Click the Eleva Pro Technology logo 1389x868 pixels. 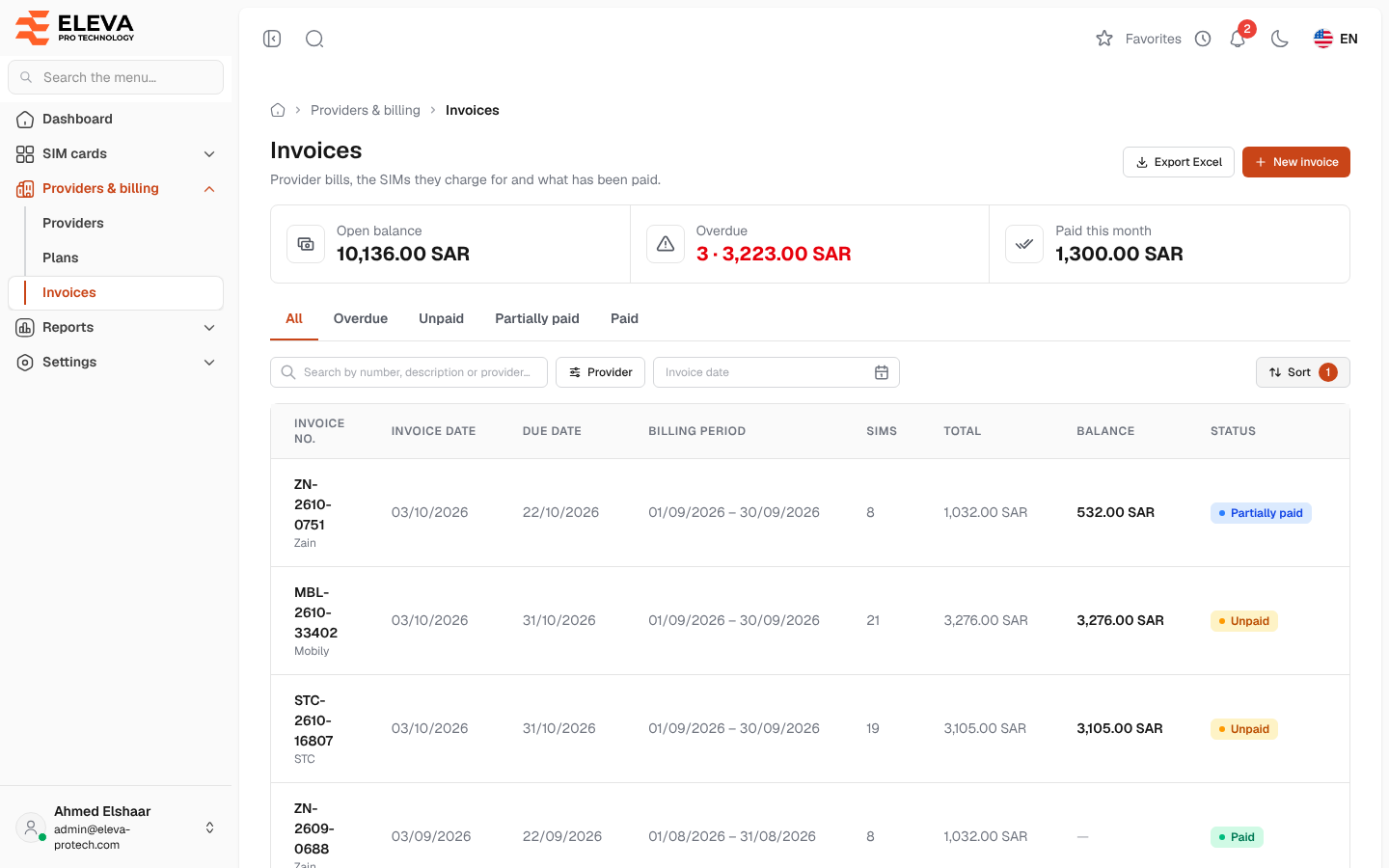[x=75, y=27]
